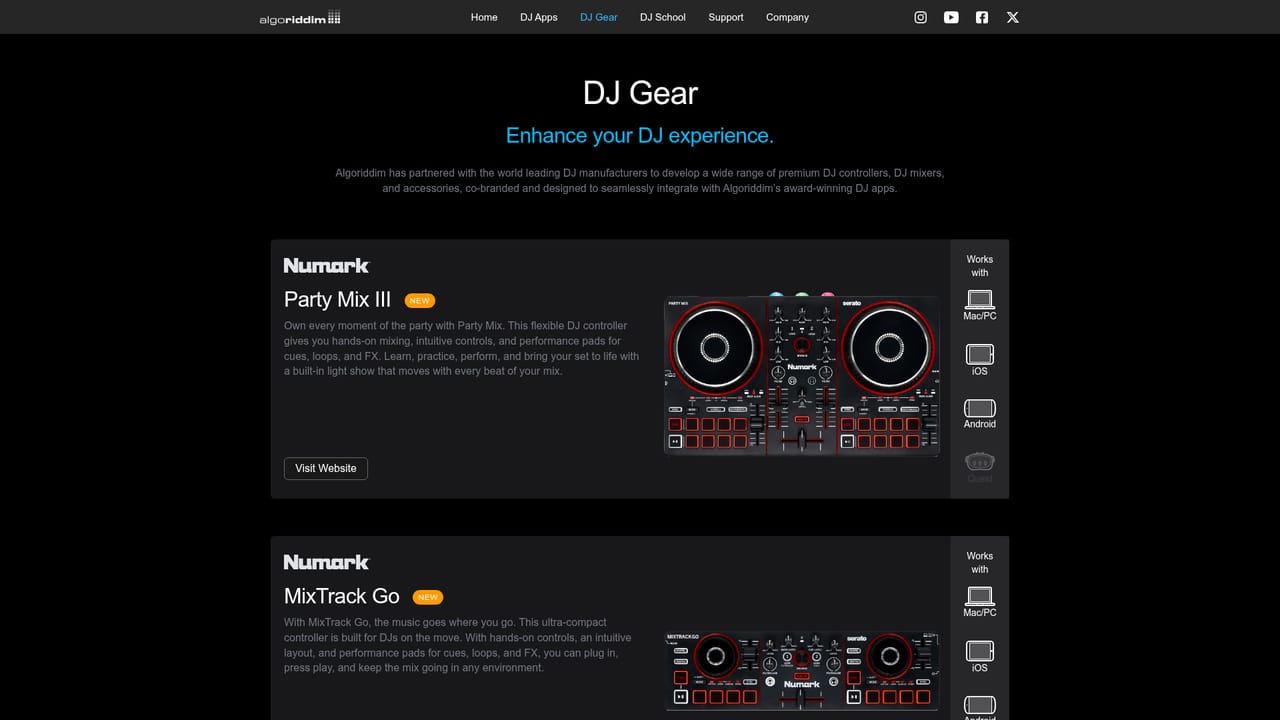This screenshot has width=1280, height=720.
Task: Open DJ School navigation item
Action: pyautogui.click(x=663, y=17)
